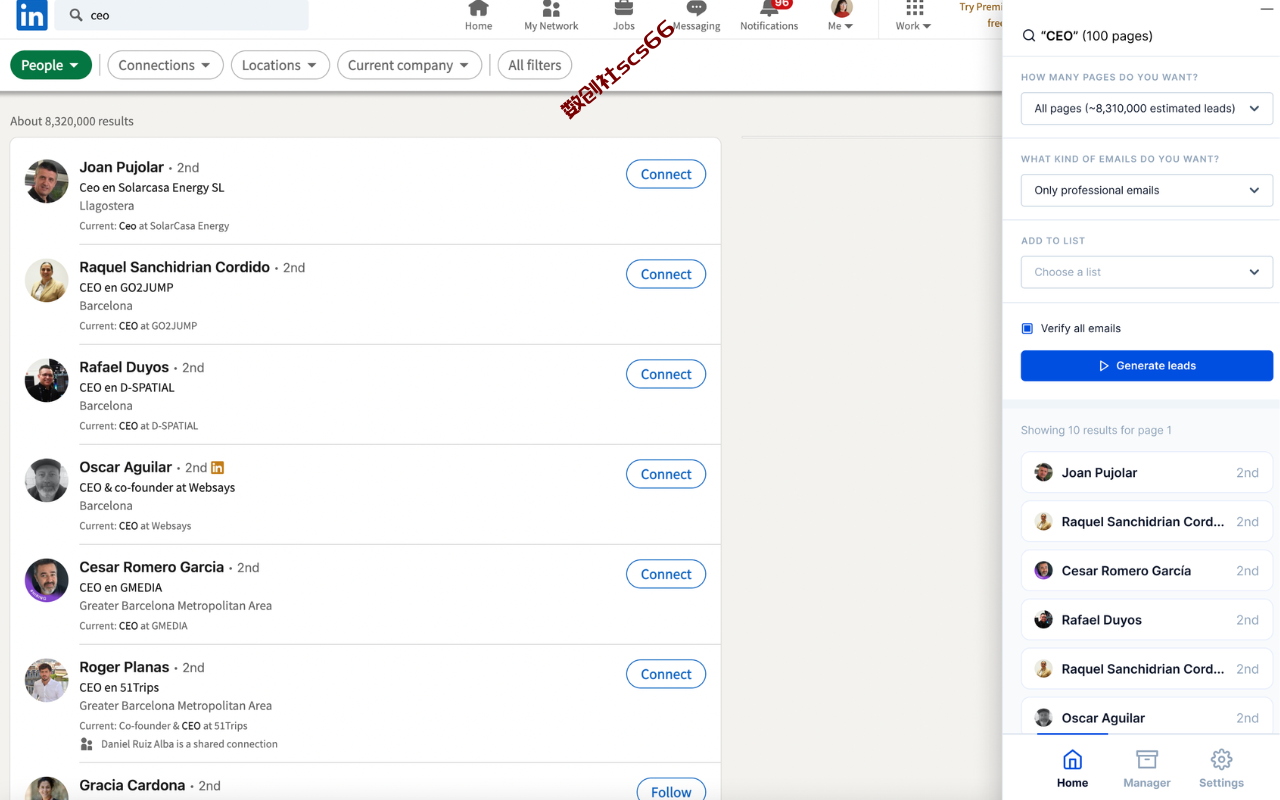Image resolution: width=1280 pixels, height=800 pixels.
Task: Click the Generate leads button
Action: (1147, 366)
